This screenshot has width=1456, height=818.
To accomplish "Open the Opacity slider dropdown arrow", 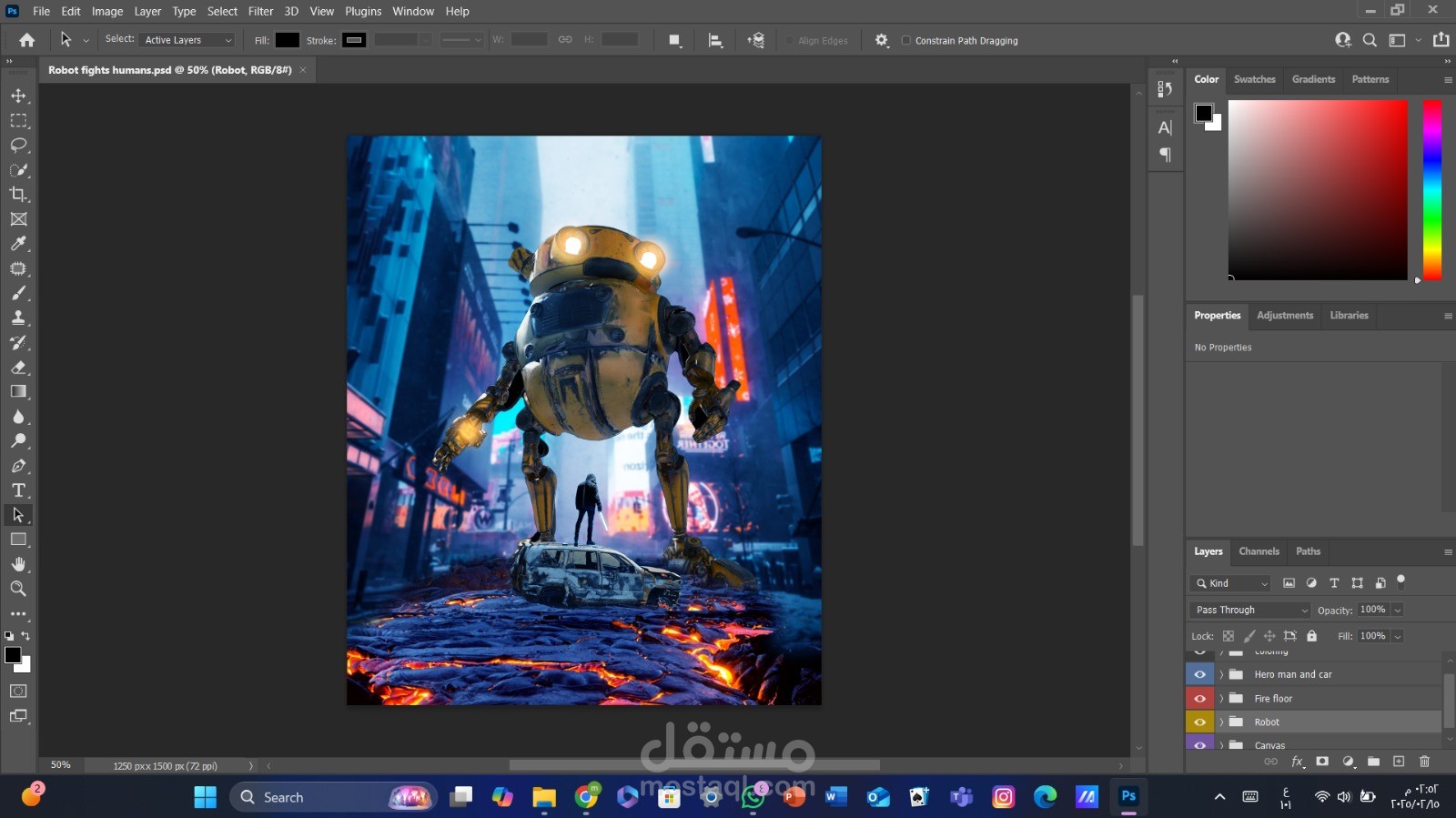I will click(1398, 611).
